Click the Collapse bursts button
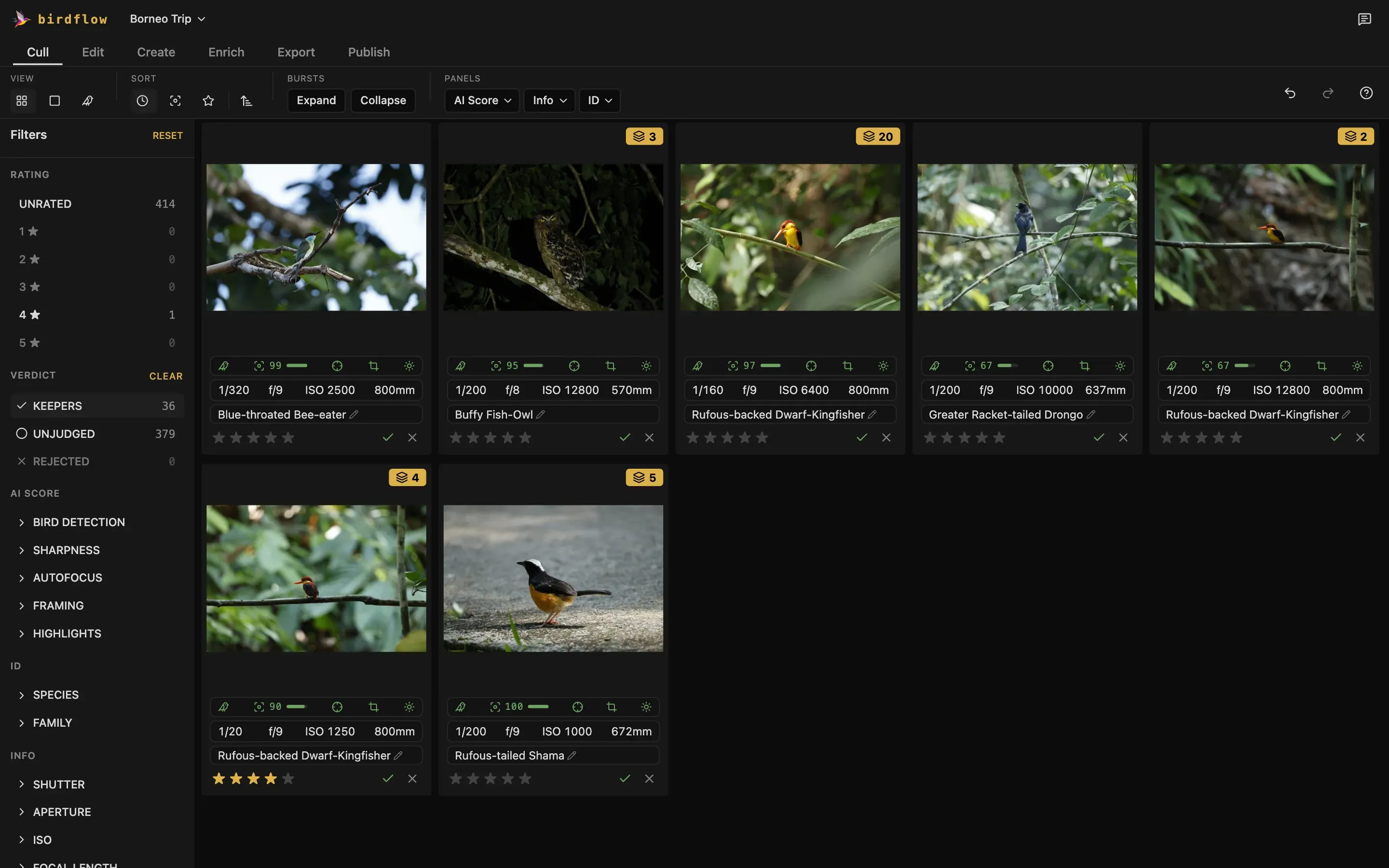The width and height of the screenshot is (1389, 868). (x=383, y=100)
